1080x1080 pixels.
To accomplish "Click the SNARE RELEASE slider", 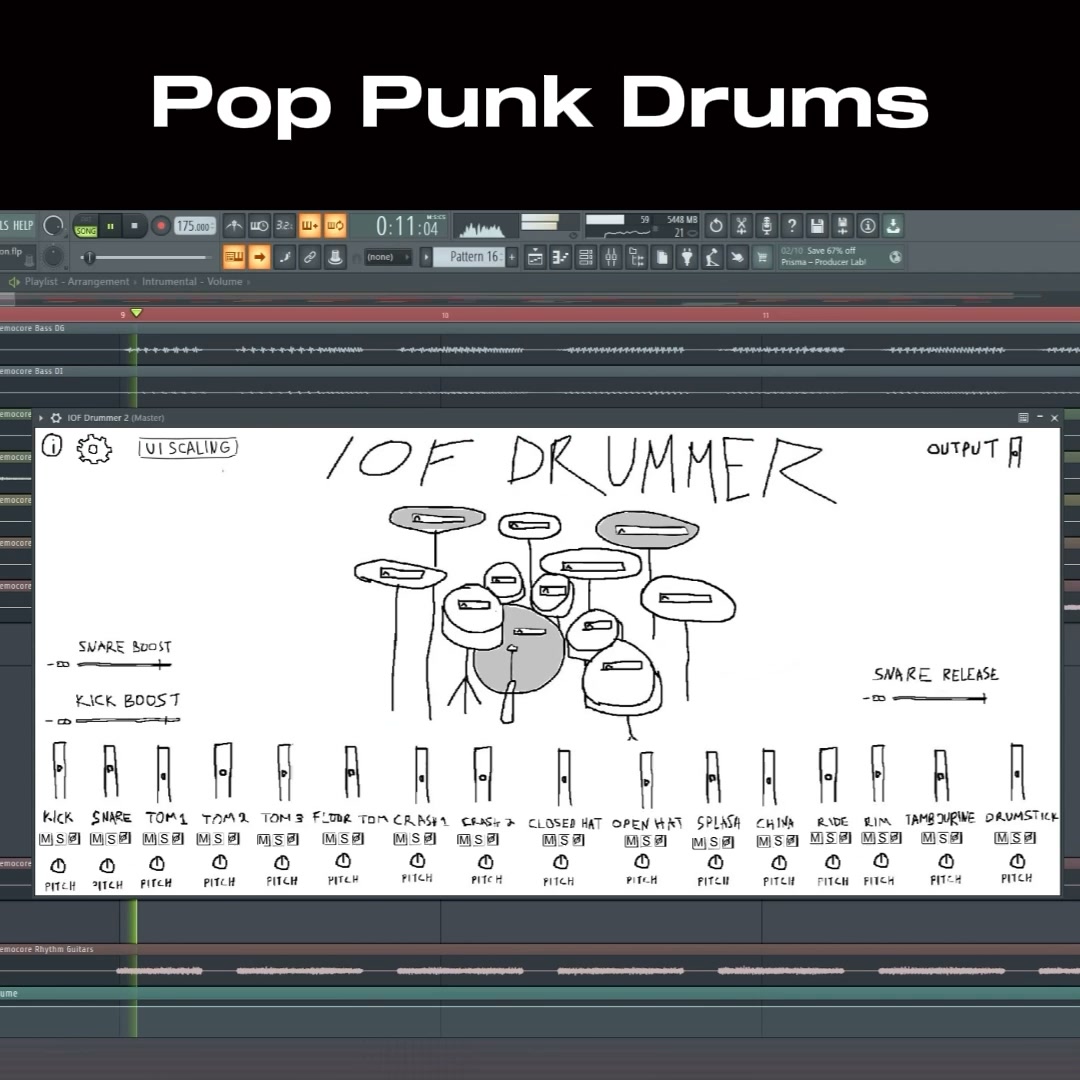I will point(939,698).
